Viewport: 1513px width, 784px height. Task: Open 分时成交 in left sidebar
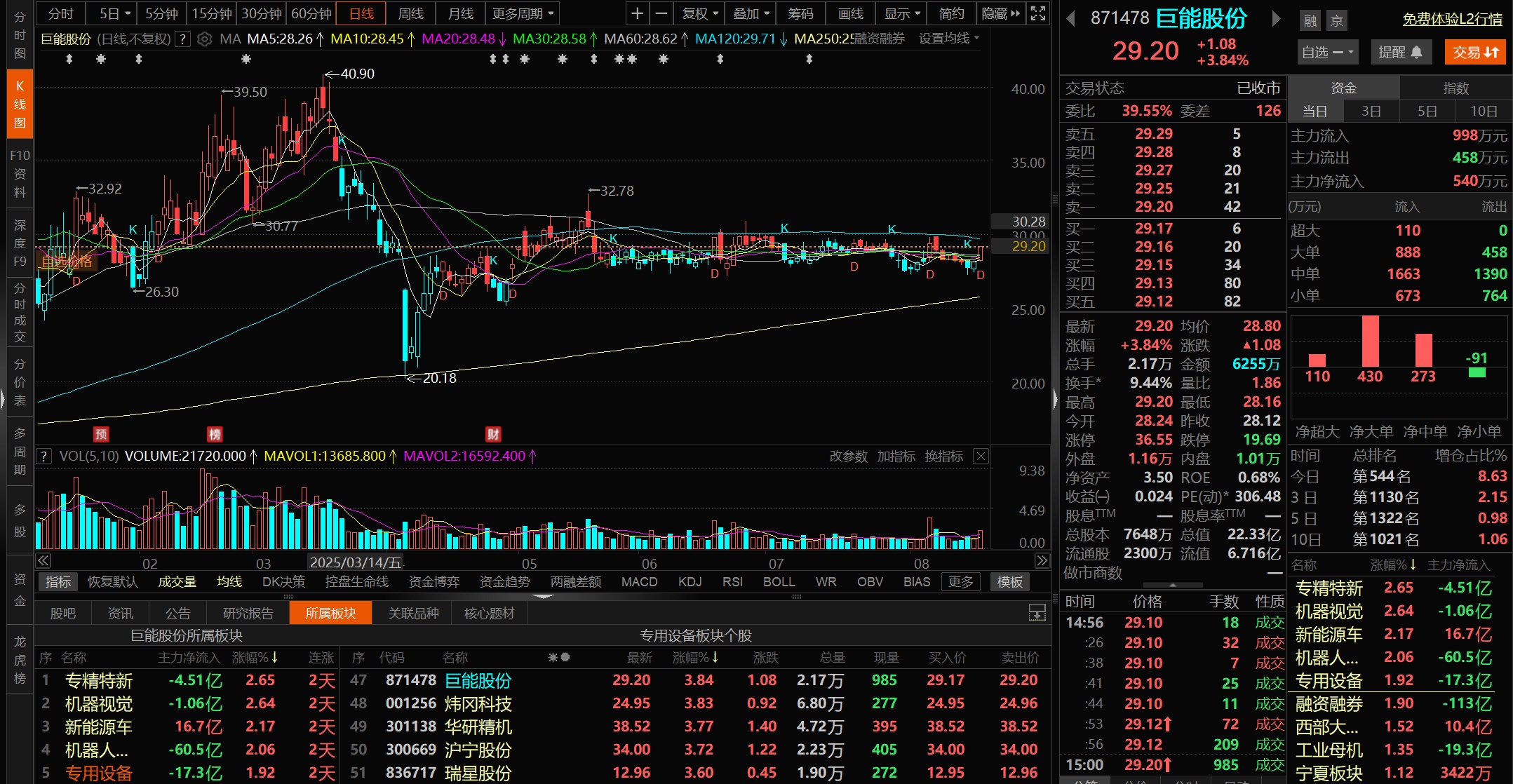[x=20, y=312]
